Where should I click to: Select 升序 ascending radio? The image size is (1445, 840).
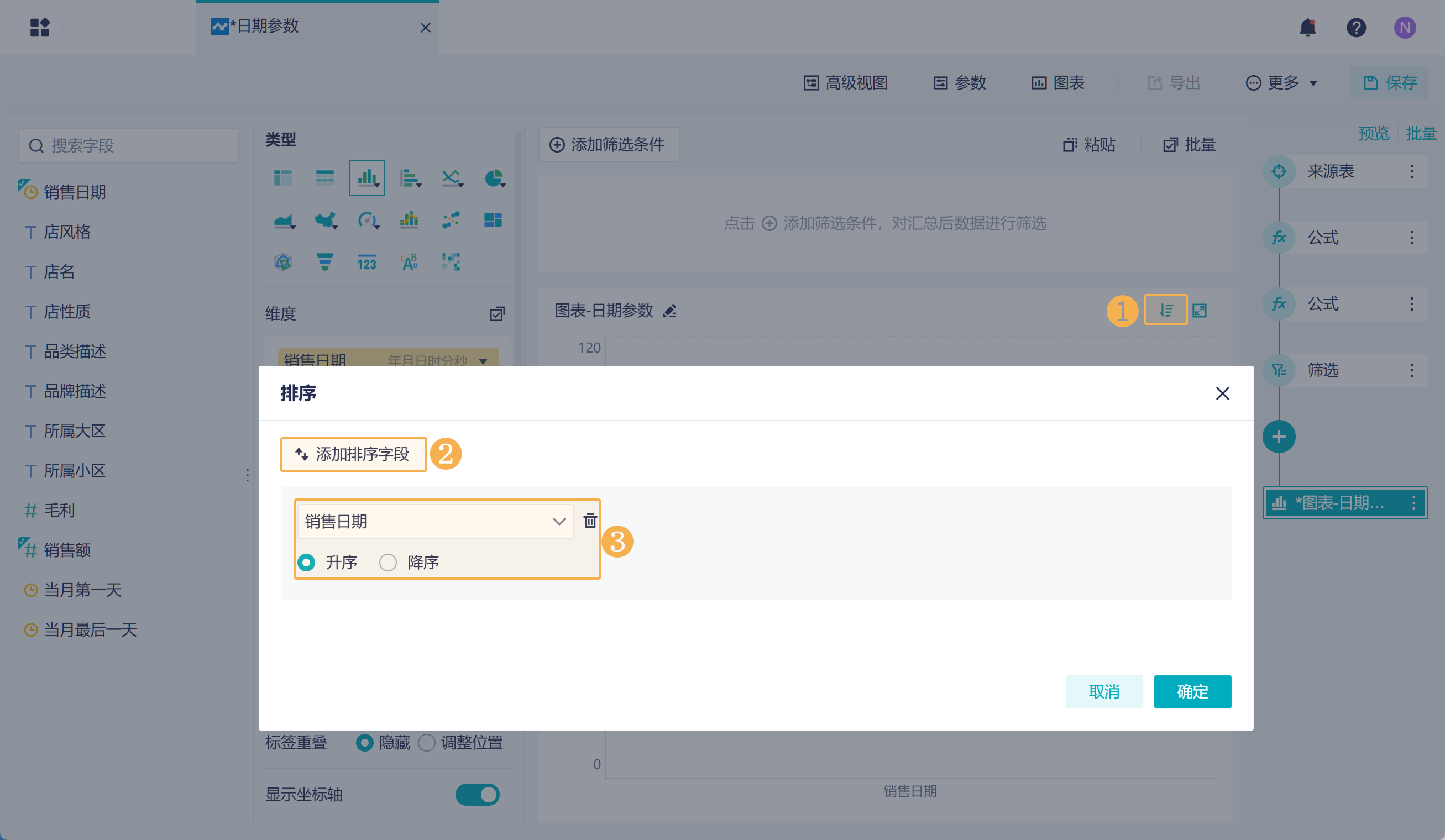pyautogui.click(x=307, y=563)
